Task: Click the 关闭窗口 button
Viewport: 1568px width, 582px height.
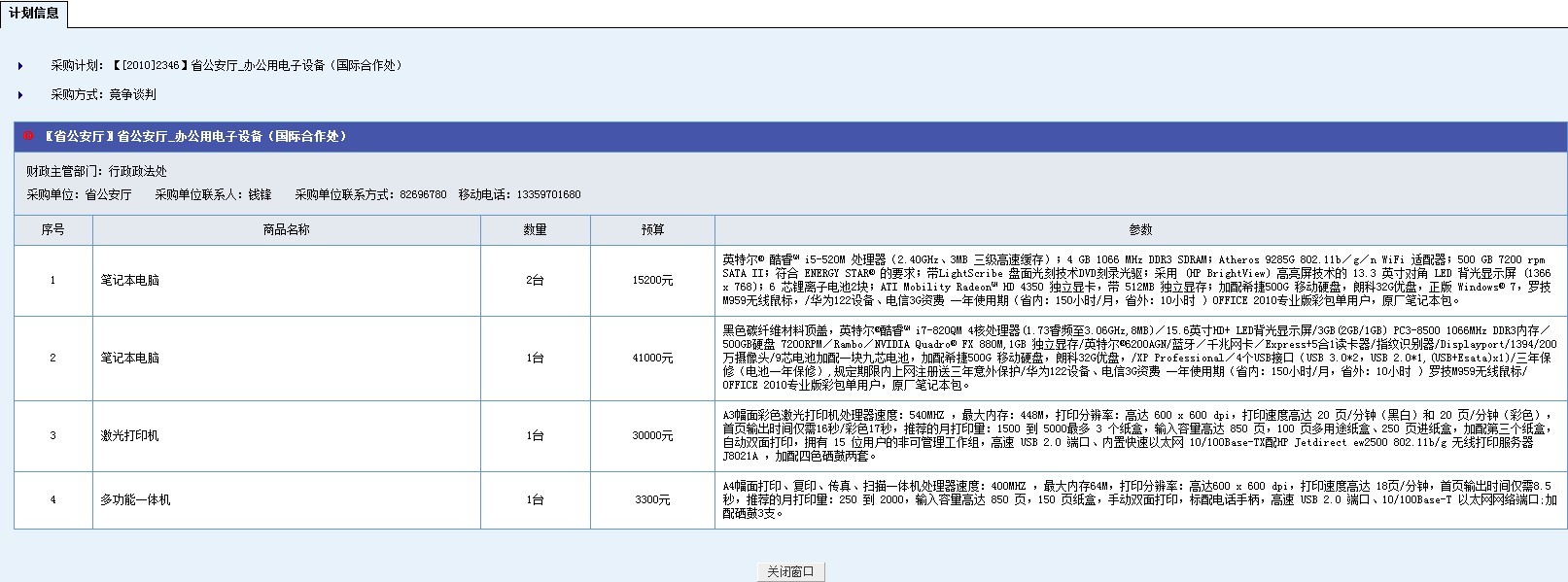Action: (x=790, y=571)
